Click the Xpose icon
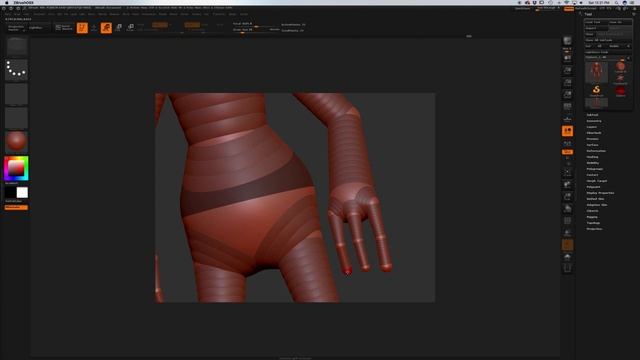The height and width of the screenshot is (360, 640). click(x=567, y=269)
